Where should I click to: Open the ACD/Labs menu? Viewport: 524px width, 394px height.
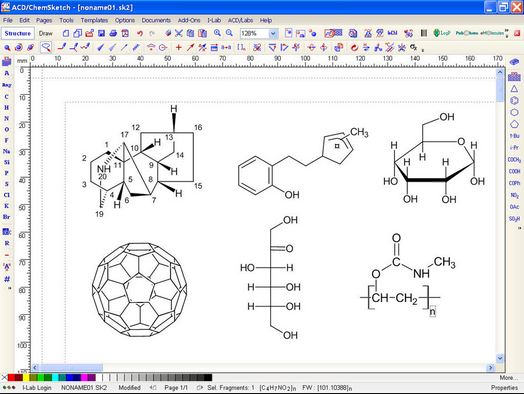pyautogui.click(x=240, y=20)
